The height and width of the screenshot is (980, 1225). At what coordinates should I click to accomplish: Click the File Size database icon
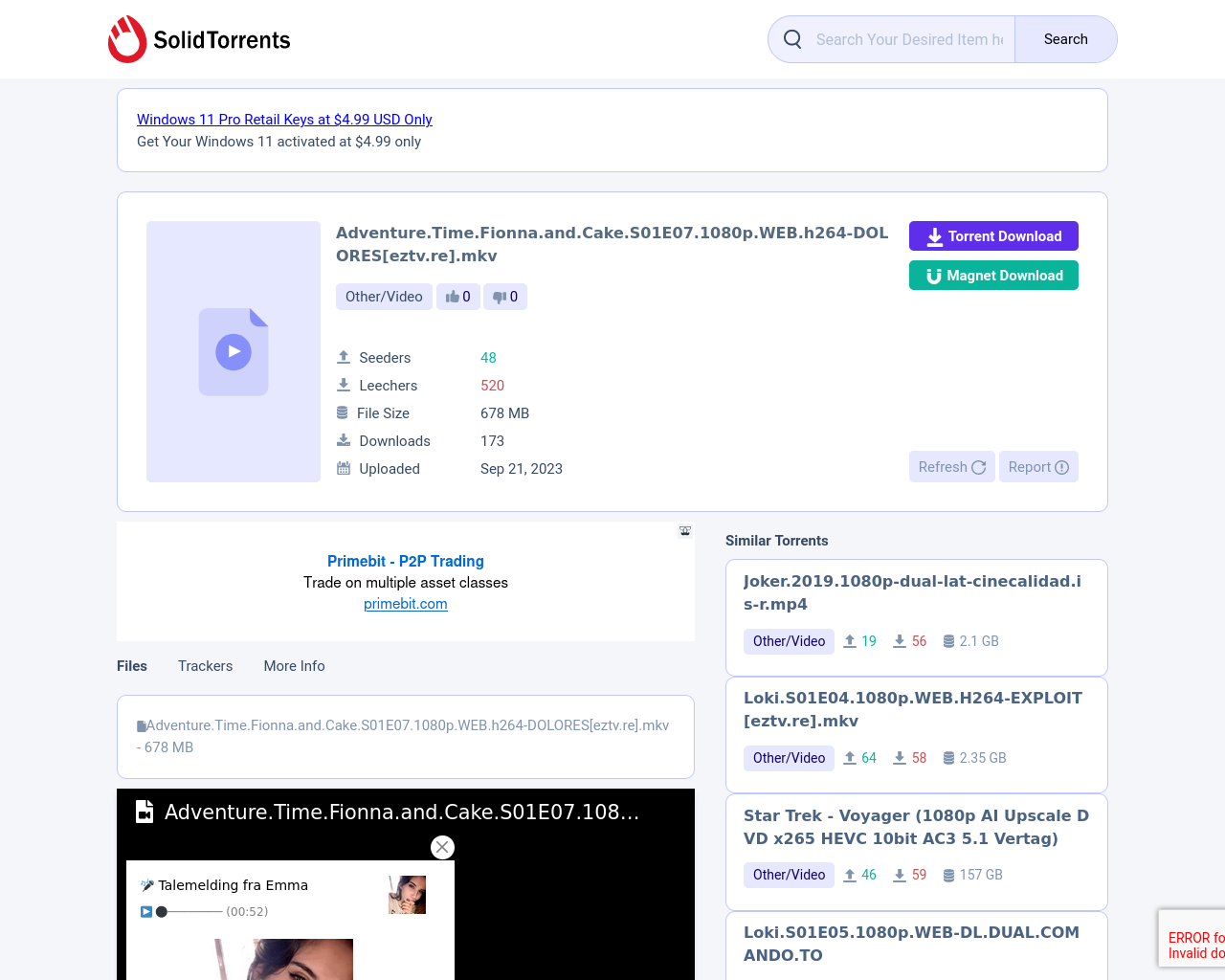pyautogui.click(x=343, y=412)
